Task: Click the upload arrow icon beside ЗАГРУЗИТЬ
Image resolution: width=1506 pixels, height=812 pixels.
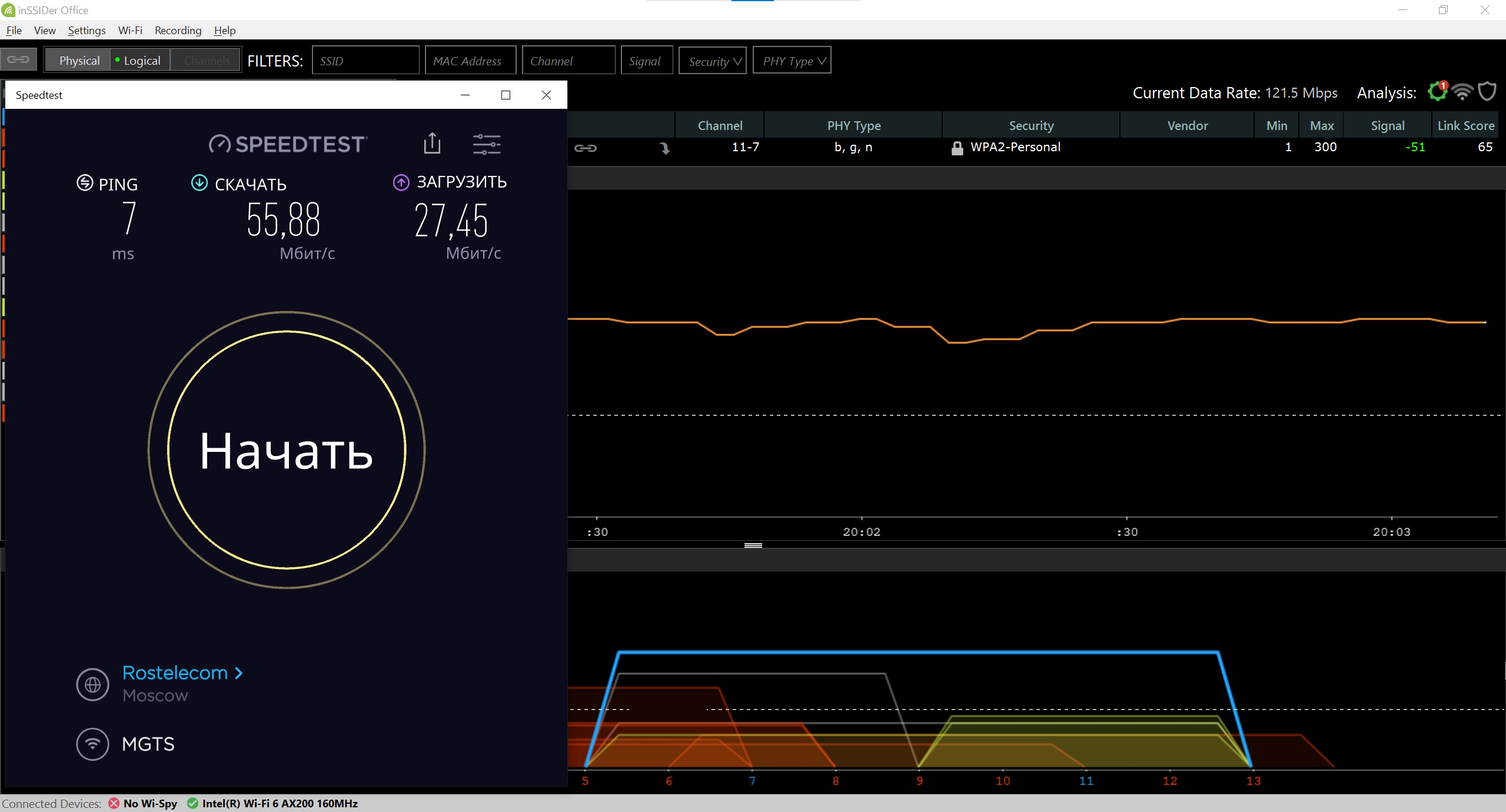Action: [x=401, y=182]
